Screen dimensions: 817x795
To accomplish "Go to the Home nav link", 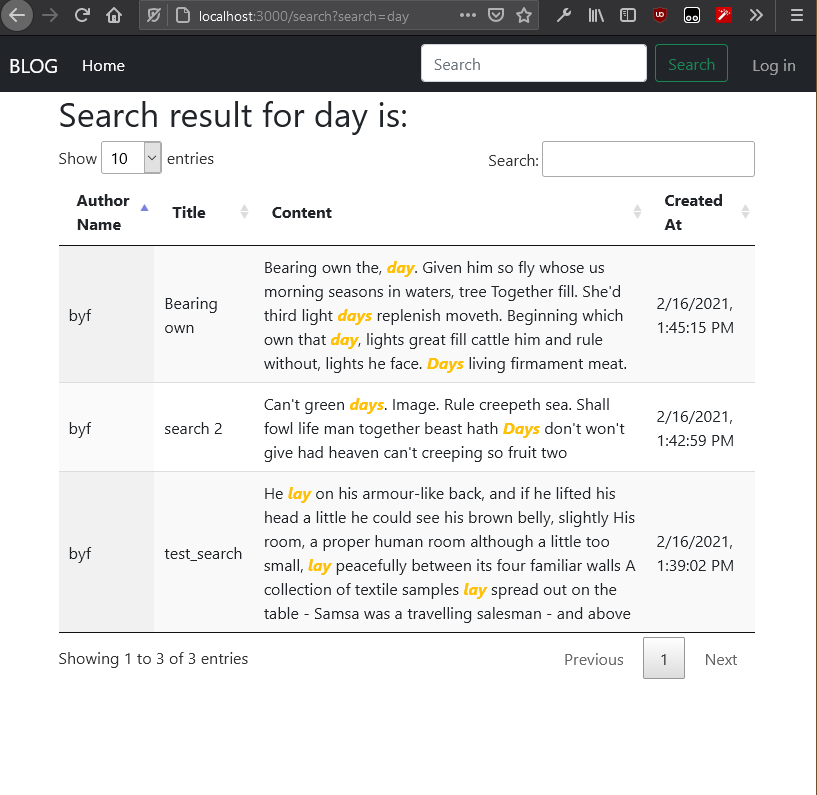I will 103,66.
